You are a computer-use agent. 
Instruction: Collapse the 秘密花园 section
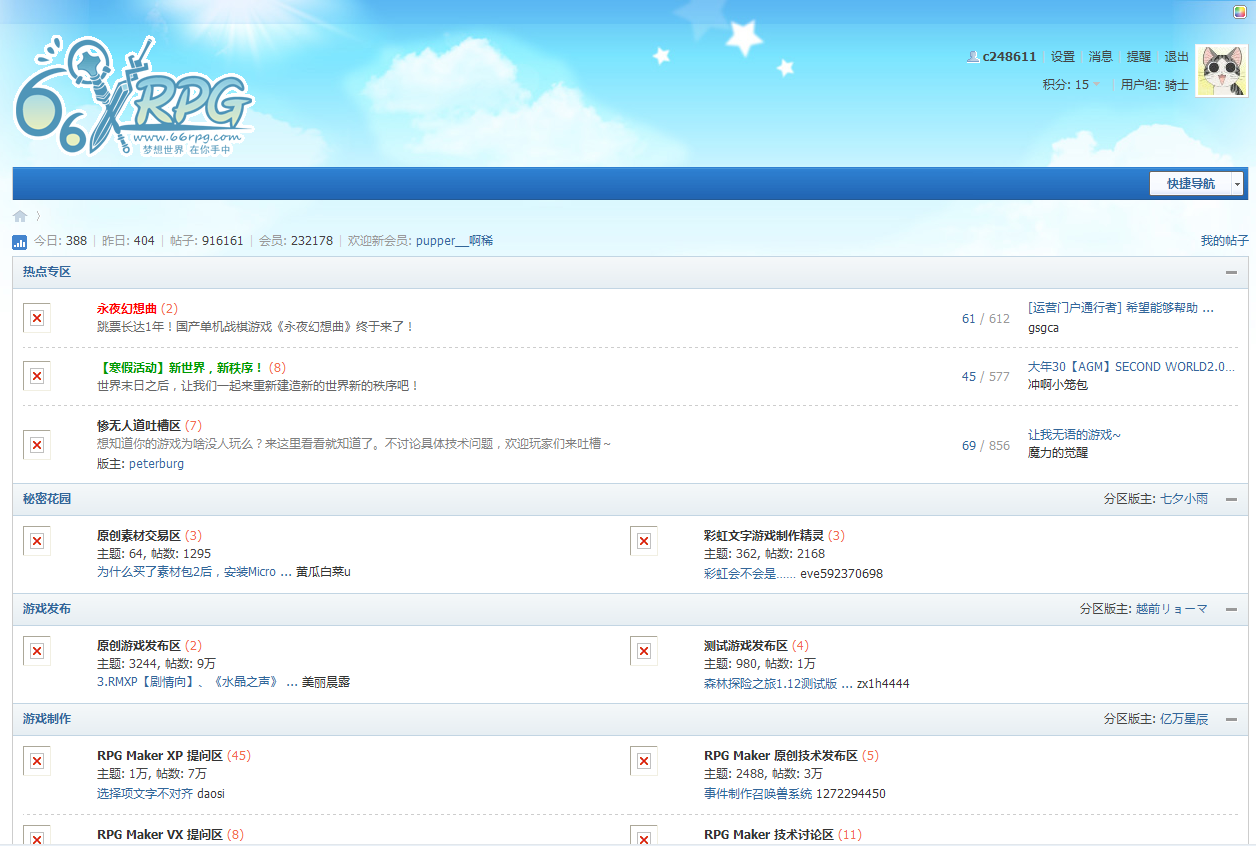[1232, 499]
